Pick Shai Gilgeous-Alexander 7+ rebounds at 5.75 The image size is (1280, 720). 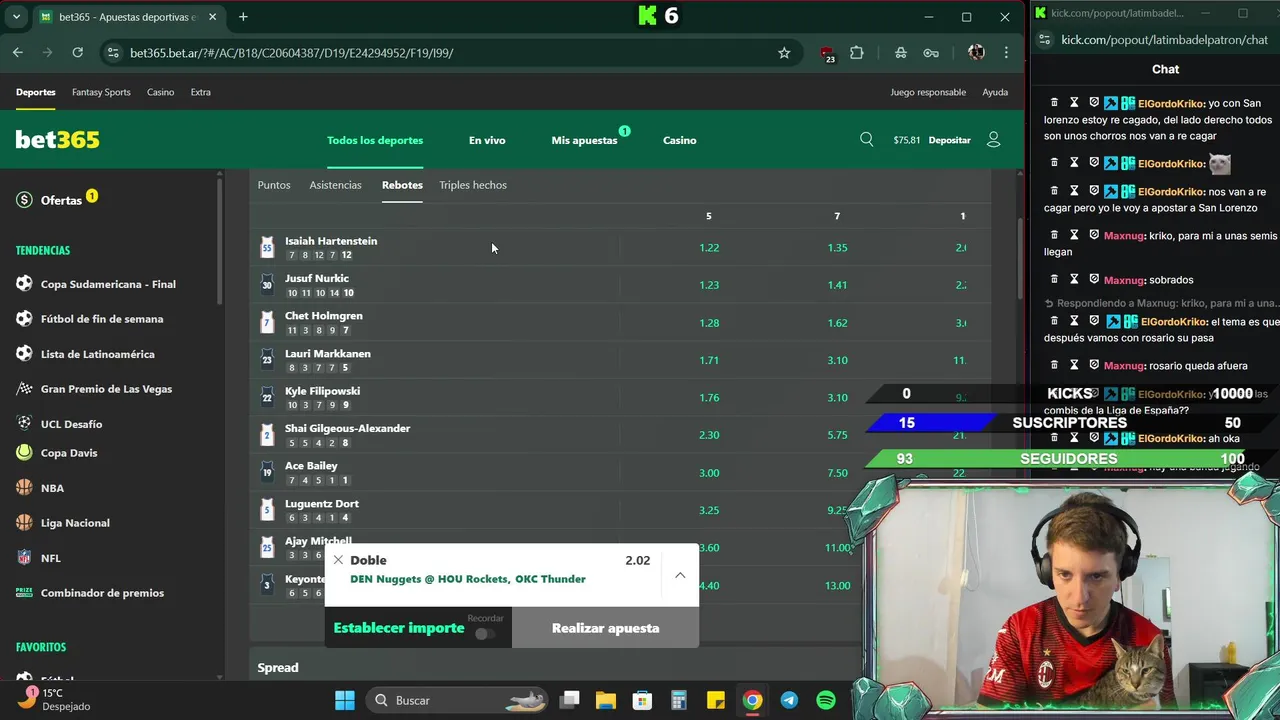click(837, 435)
